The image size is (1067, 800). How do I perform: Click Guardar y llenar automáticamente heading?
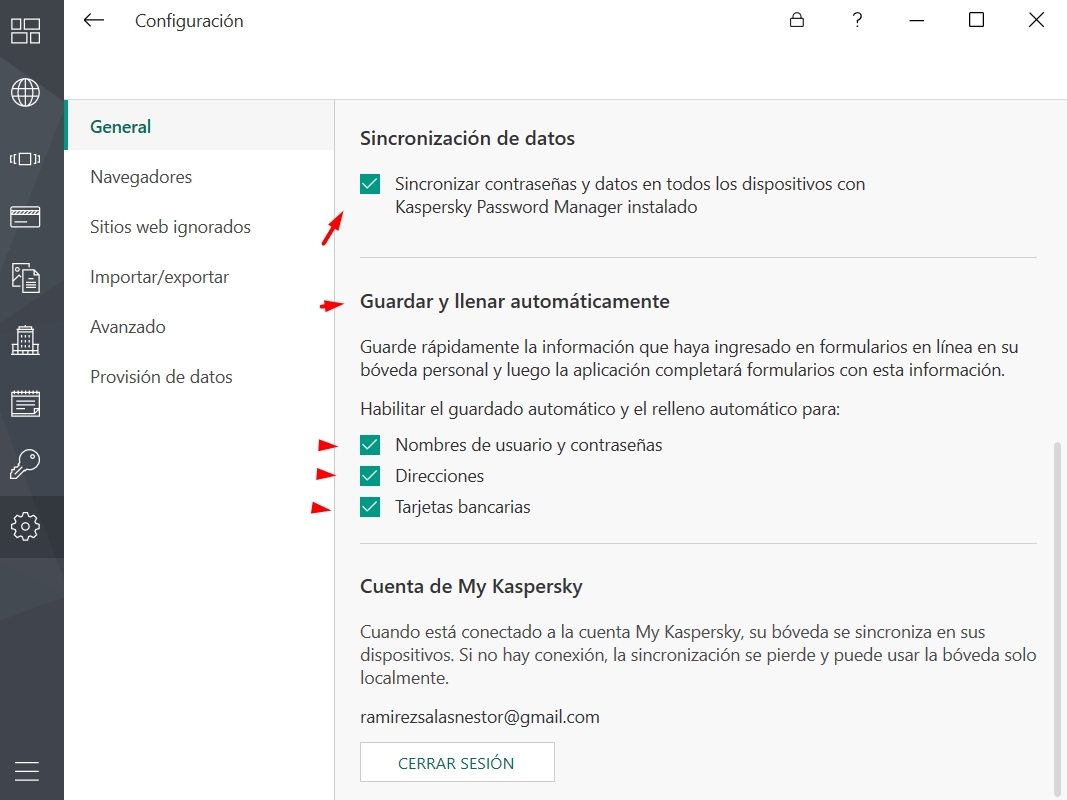[x=515, y=301]
